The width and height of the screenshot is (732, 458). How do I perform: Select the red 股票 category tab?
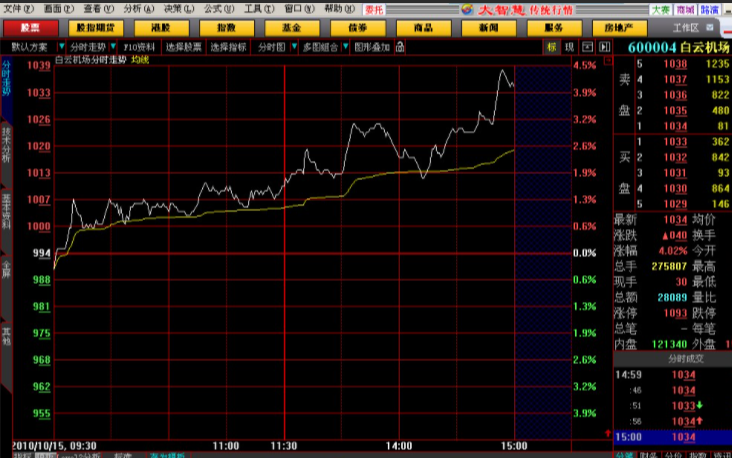[30, 28]
